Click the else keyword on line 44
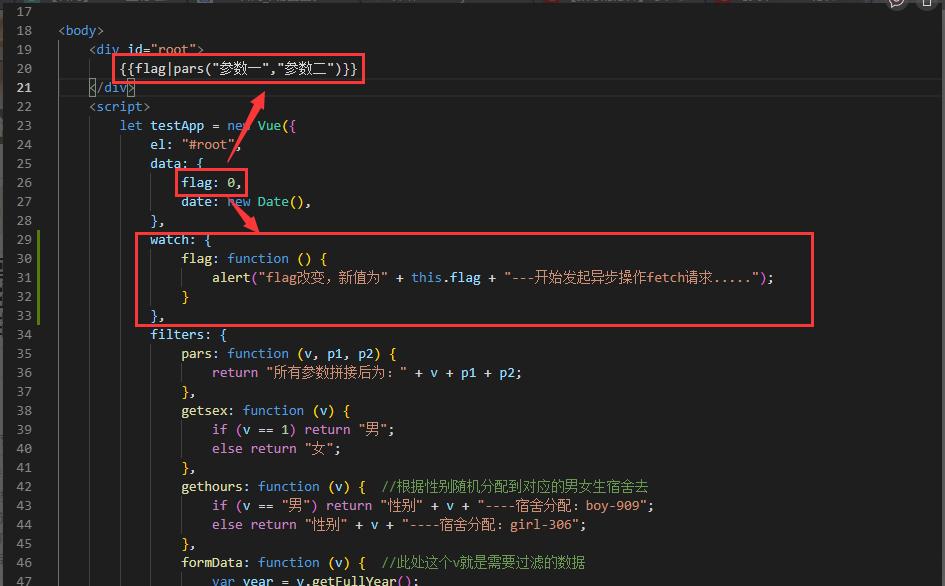 (227, 525)
